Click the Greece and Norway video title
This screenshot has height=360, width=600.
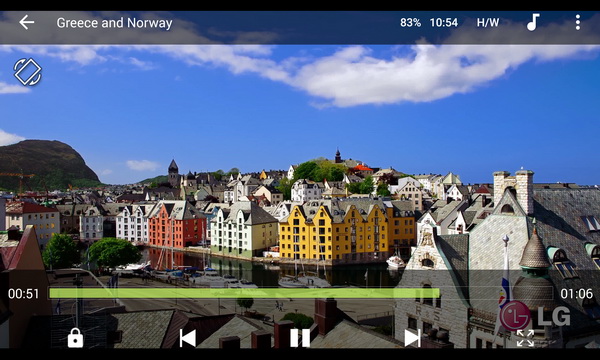pyautogui.click(x=114, y=23)
